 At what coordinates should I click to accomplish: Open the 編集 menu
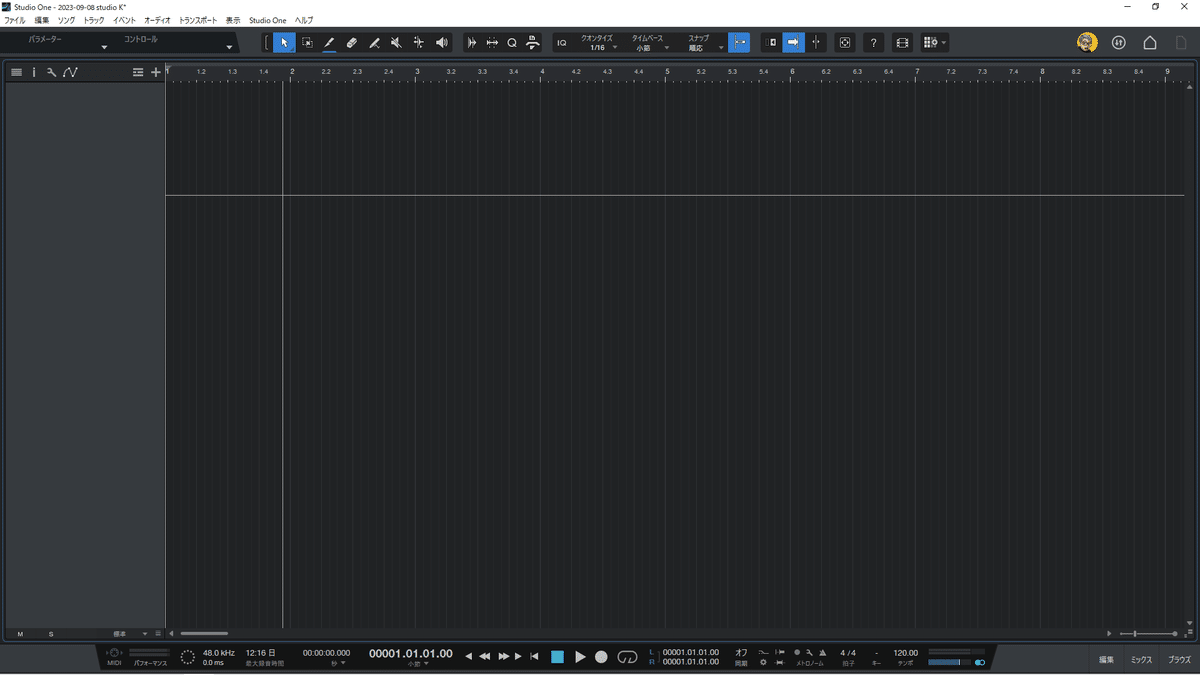pos(42,20)
